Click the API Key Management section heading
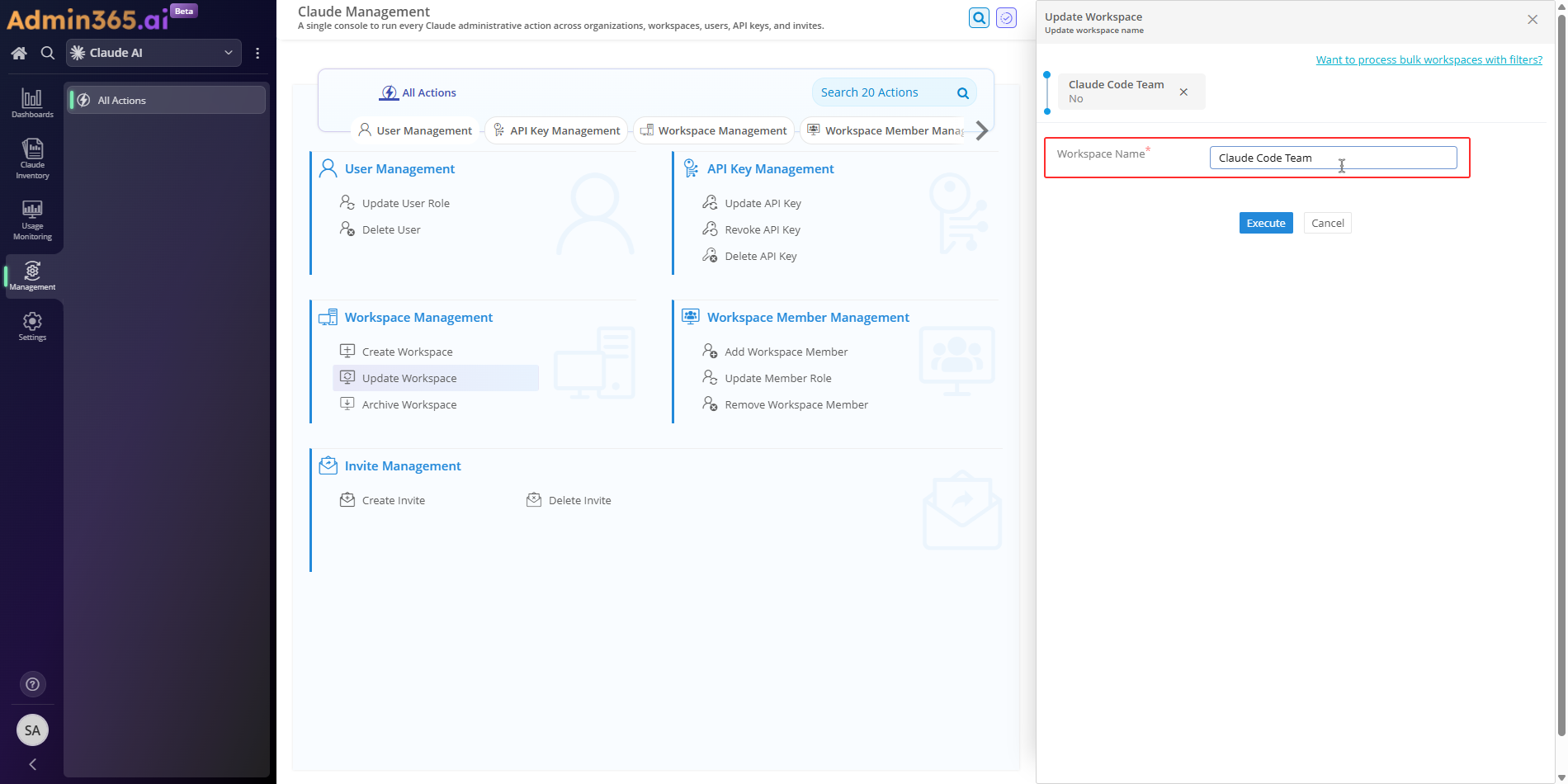 pyautogui.click(x=770, y=168)
